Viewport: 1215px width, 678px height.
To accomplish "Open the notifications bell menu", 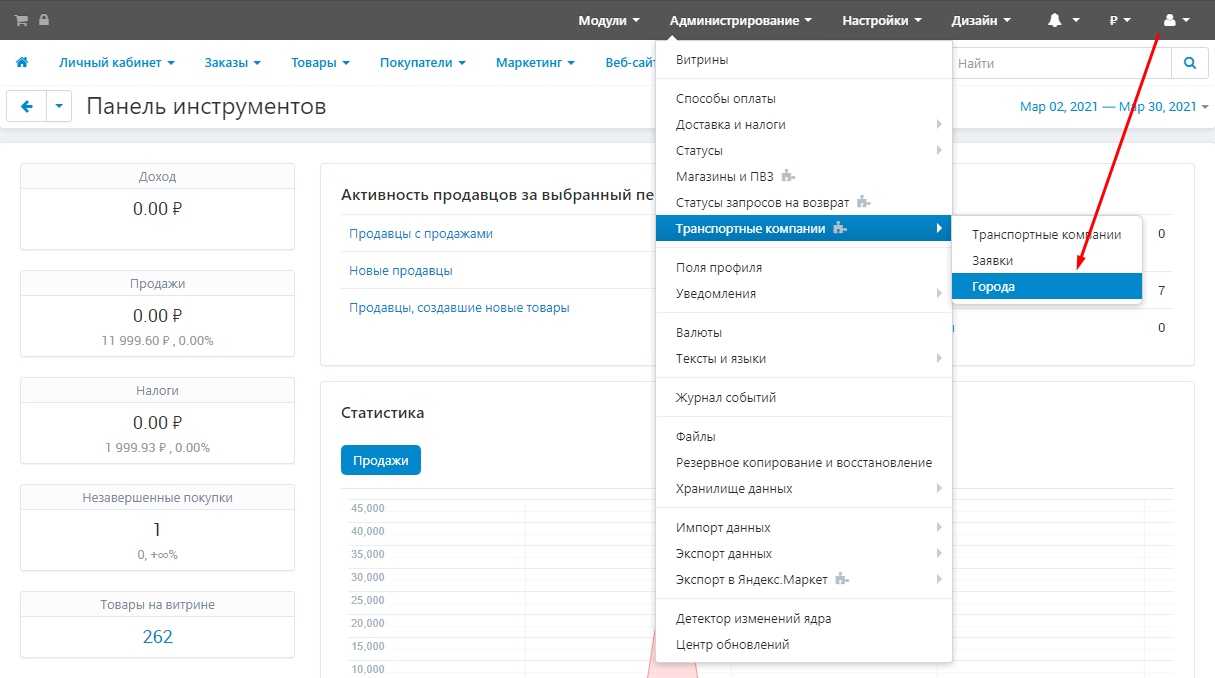I will tap(1063, 20).
